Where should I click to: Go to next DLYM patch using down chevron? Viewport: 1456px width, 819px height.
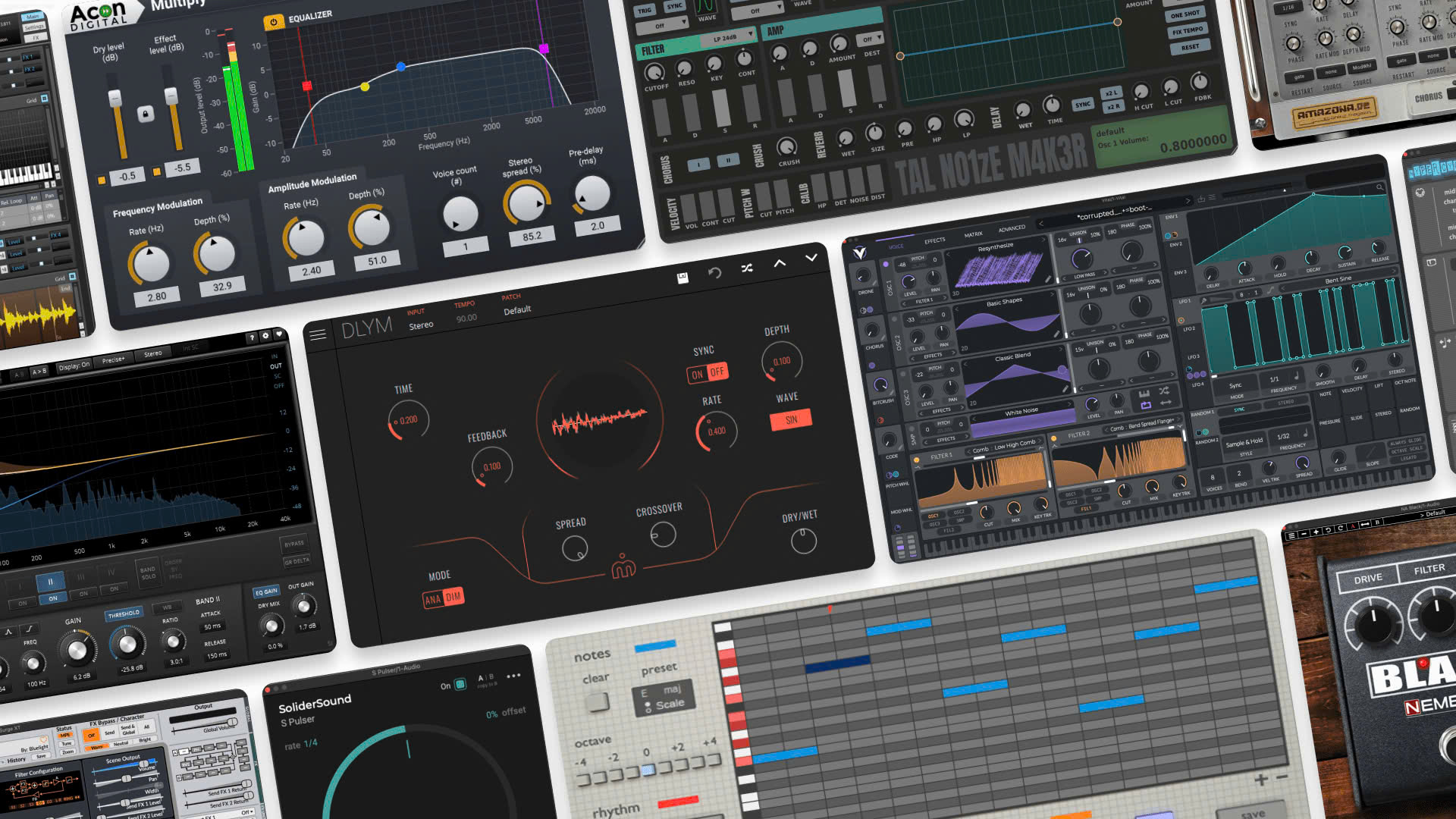pos(811,258)
